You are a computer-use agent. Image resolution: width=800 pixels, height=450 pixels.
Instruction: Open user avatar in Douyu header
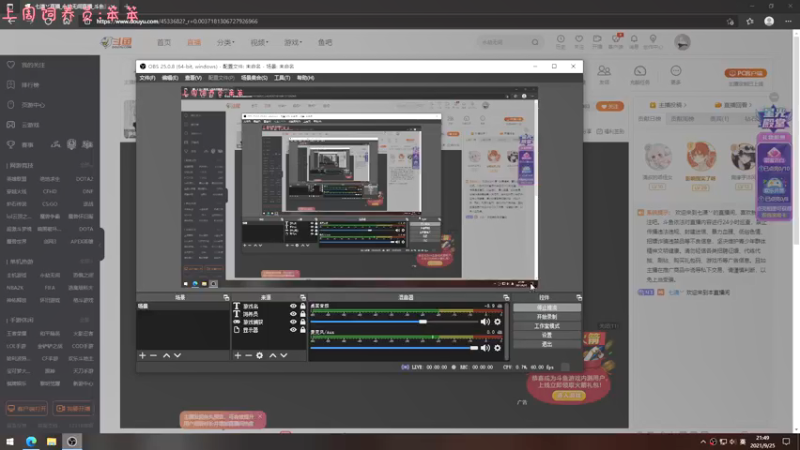[x=682, y=42]
